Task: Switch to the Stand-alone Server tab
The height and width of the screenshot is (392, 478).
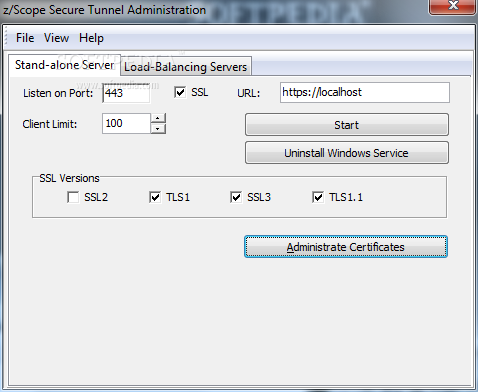Action: (x=65, y=65)
